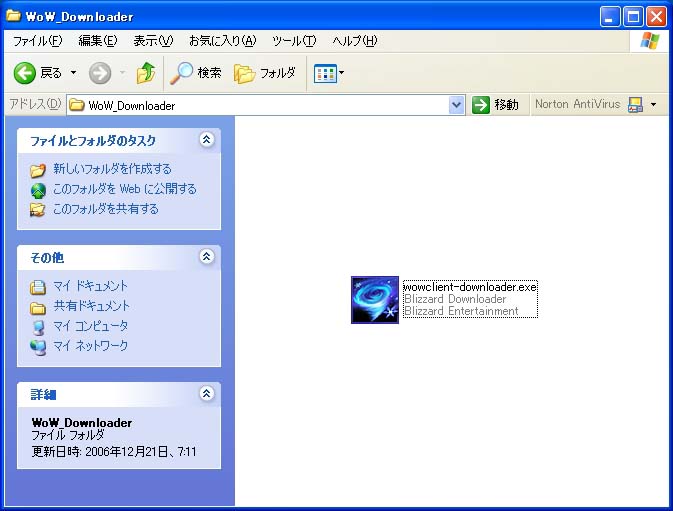This screenshot has width=673, height=511.
Task: Open the 表示(V) menu
Action: (x=153, y=41)
